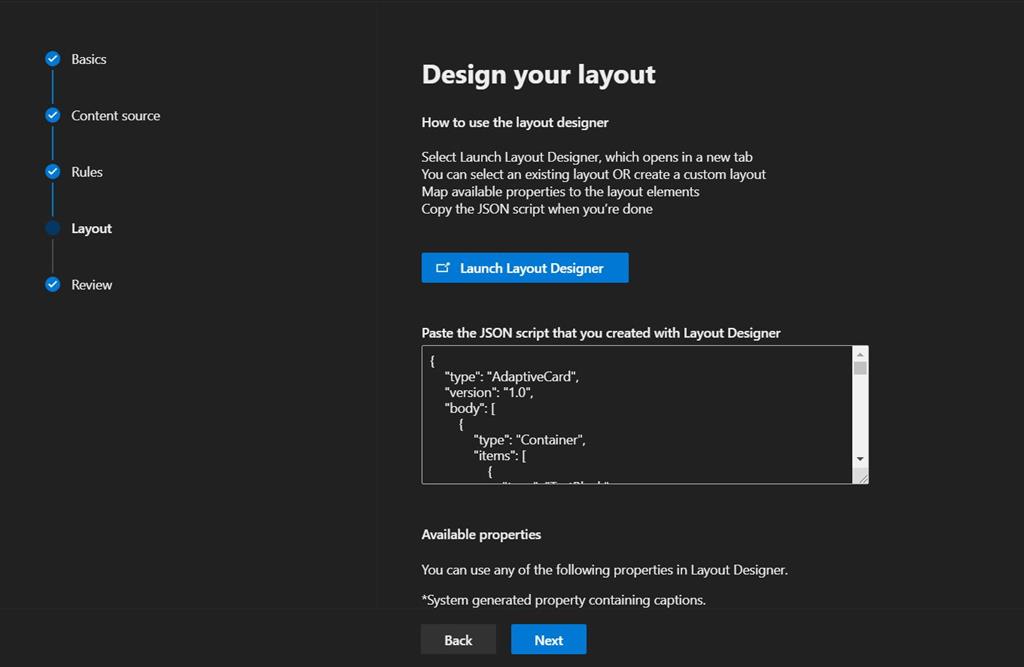1024x667 pixels.
Task: Click the filled circle indicator for the Layout step
Action: (x=52, y=228)
